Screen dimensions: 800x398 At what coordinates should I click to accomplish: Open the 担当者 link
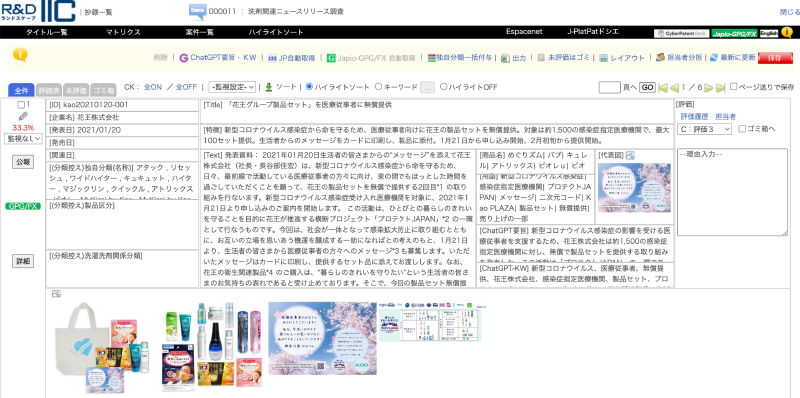726,116
